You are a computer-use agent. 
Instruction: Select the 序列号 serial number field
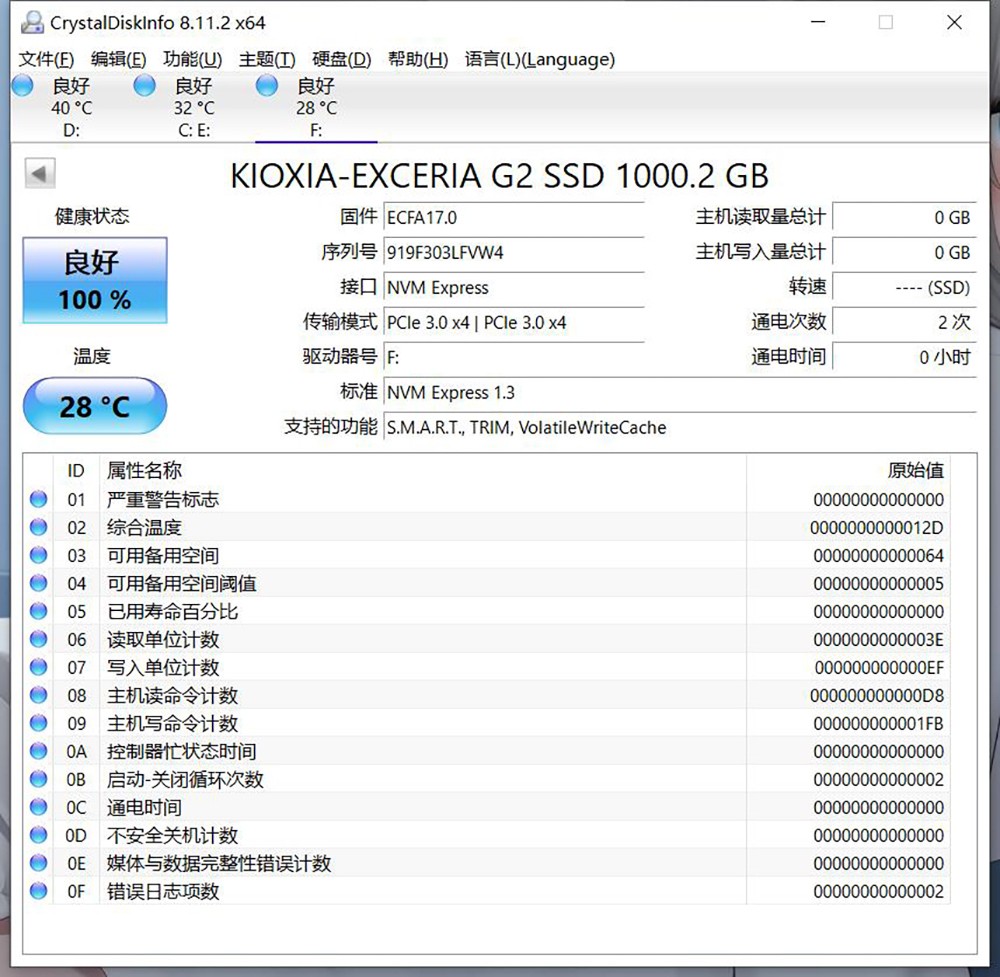point(513,251)
